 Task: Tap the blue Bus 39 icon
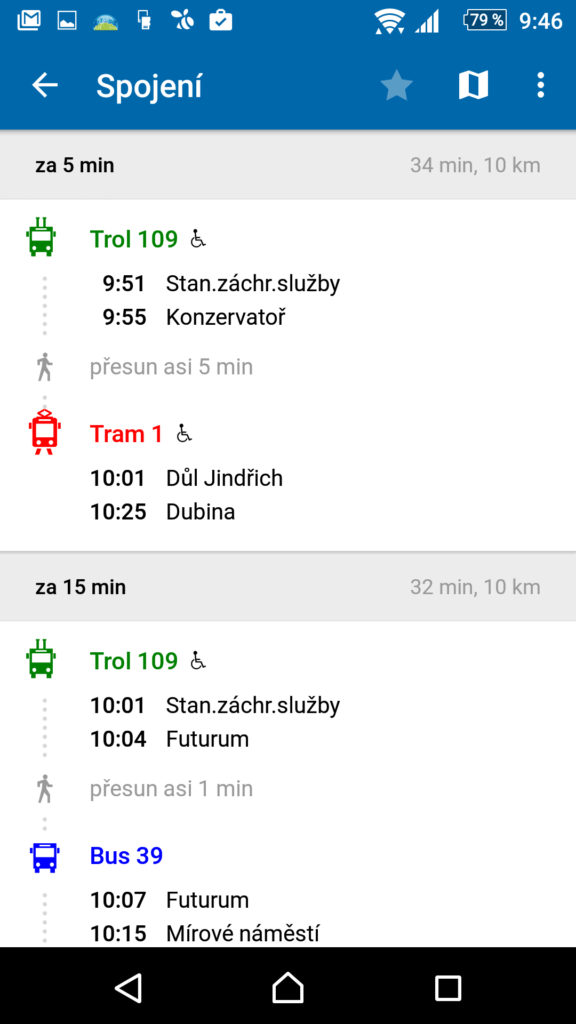(44, 857)
